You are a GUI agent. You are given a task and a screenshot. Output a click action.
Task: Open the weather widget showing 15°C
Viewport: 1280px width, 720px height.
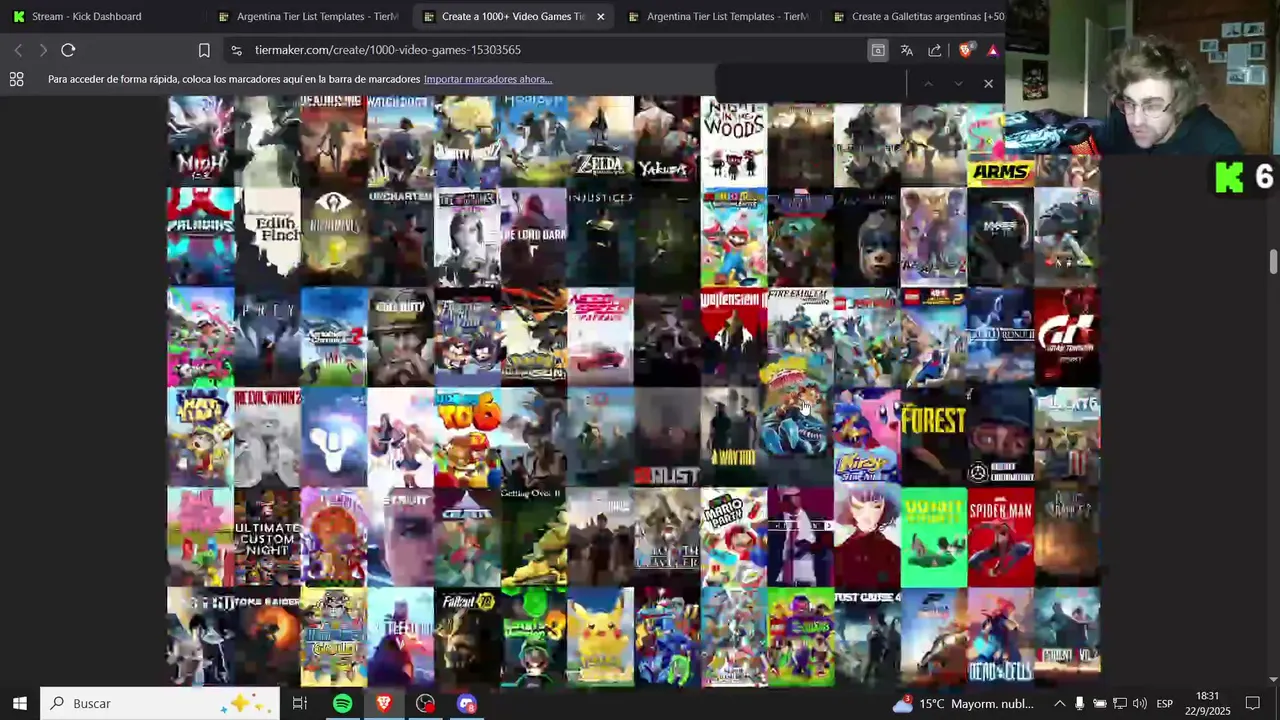962,703
